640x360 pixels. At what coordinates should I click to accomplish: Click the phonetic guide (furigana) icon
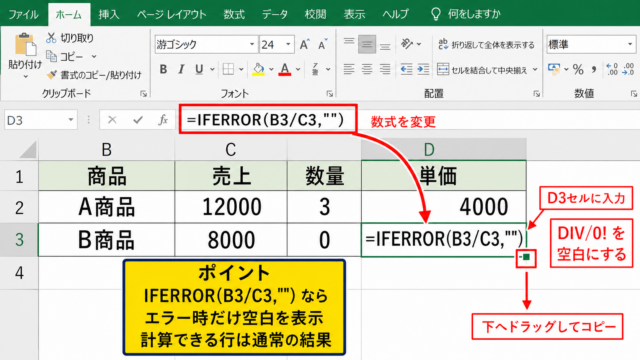pos(315,69)
